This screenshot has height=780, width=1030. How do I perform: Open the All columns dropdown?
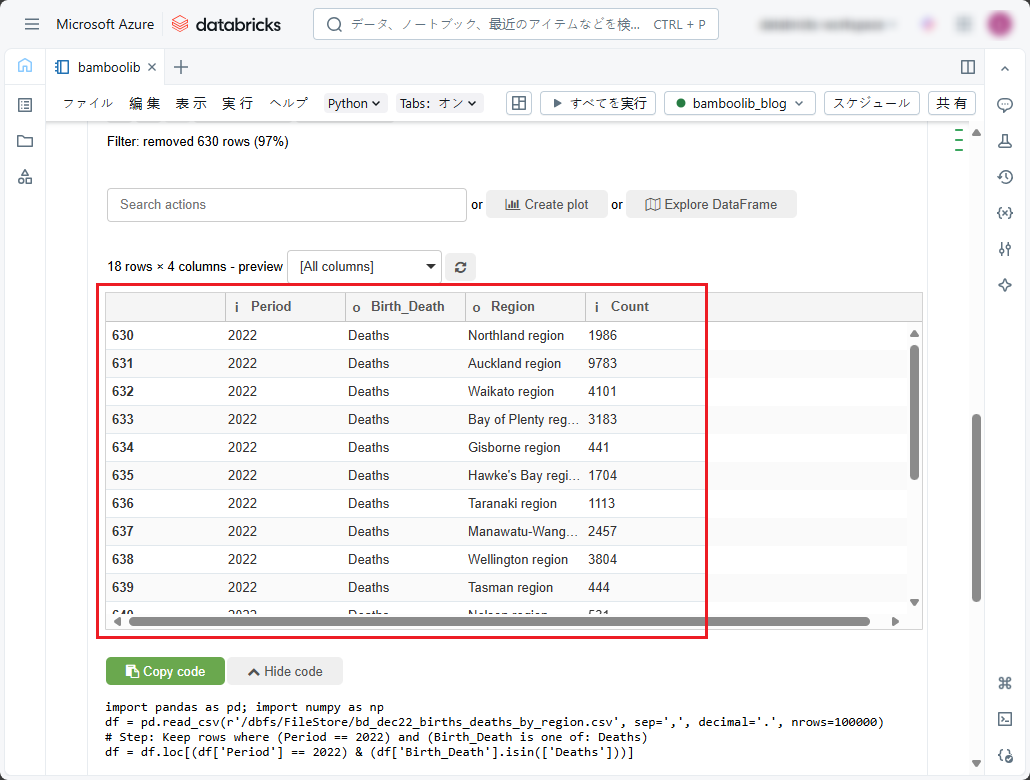[364, 267]
